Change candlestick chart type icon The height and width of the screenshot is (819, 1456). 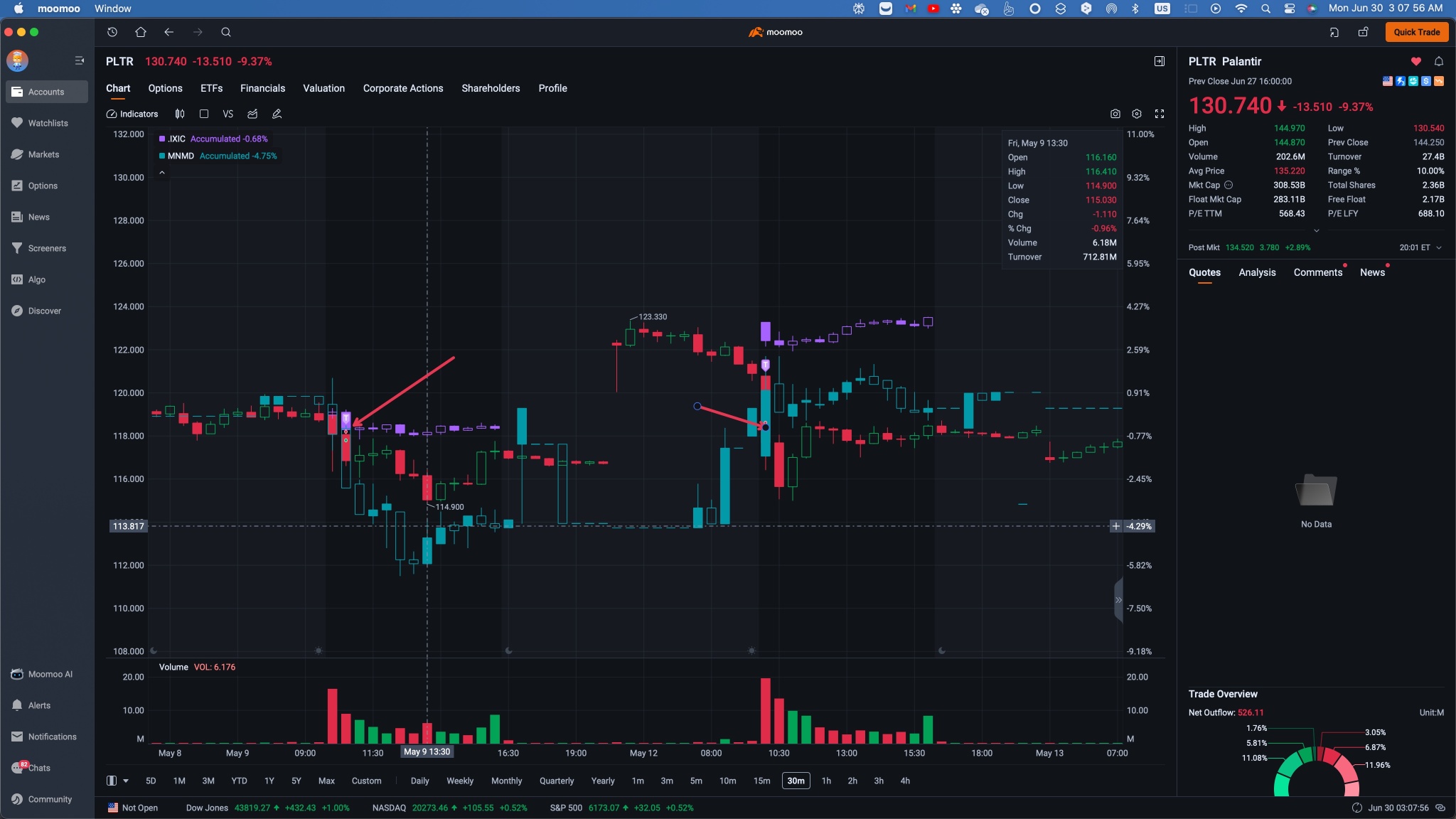pyautogui.click(x=180, y=114)
